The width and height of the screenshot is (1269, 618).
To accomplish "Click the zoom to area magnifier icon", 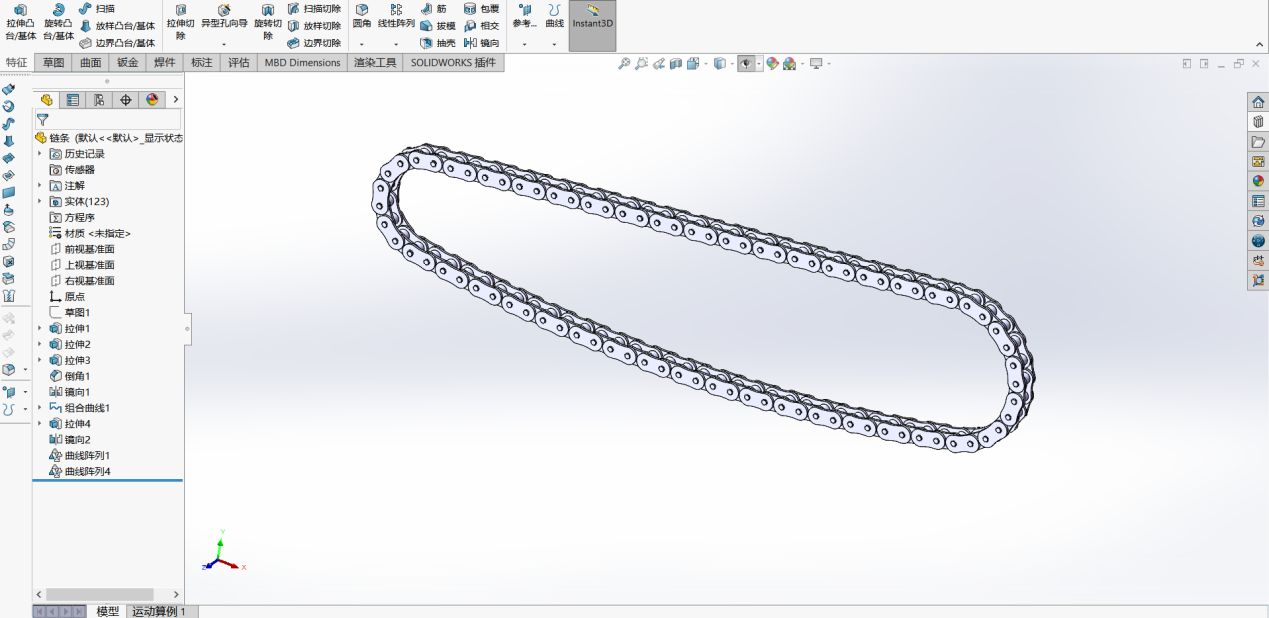I will click(x=641, y=64).
